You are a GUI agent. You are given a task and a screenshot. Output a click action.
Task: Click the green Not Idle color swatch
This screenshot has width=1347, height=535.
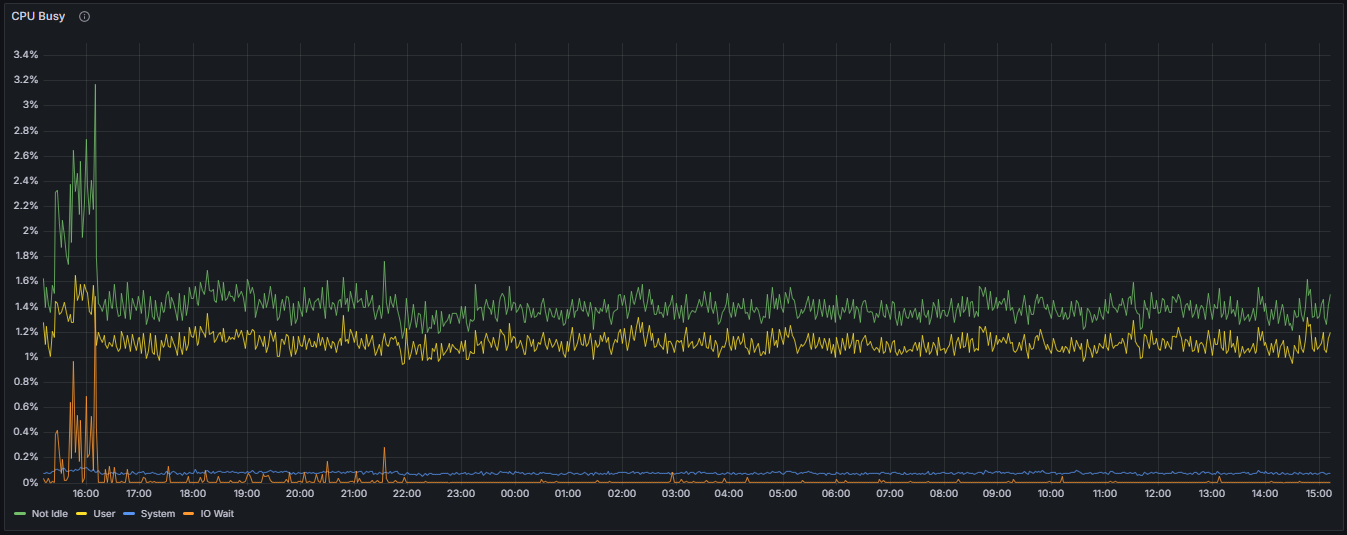[x=20, y=514]
